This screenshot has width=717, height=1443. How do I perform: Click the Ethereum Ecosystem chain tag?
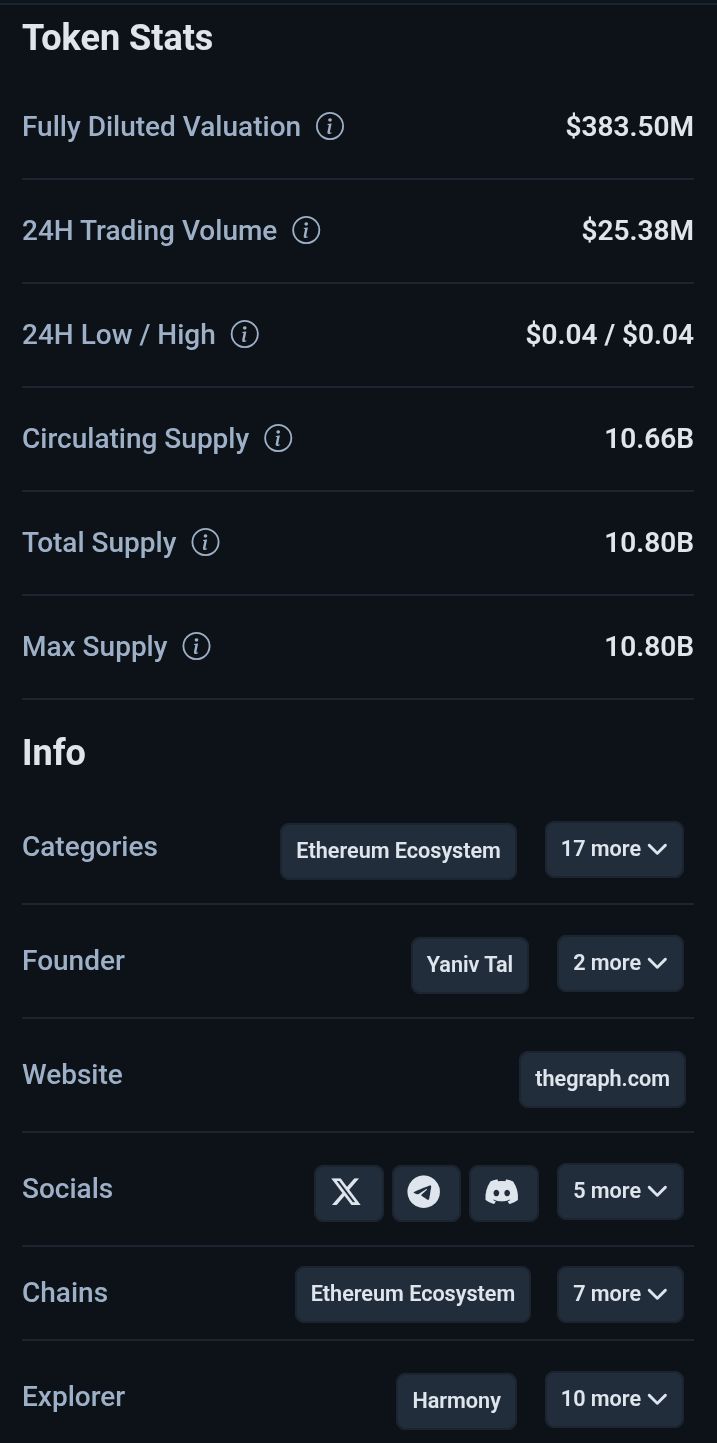412,1294
